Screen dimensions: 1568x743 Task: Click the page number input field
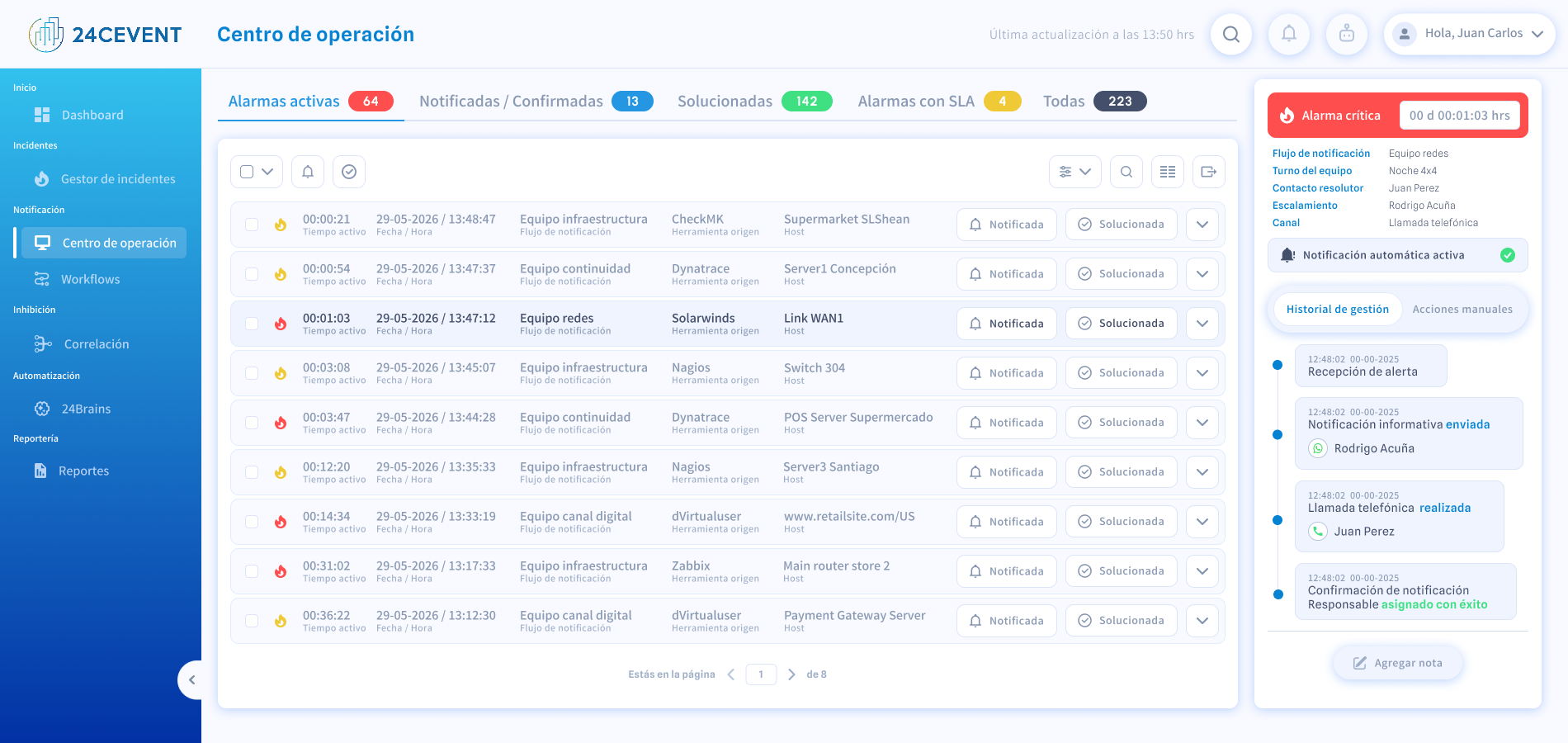coord(761,674)
